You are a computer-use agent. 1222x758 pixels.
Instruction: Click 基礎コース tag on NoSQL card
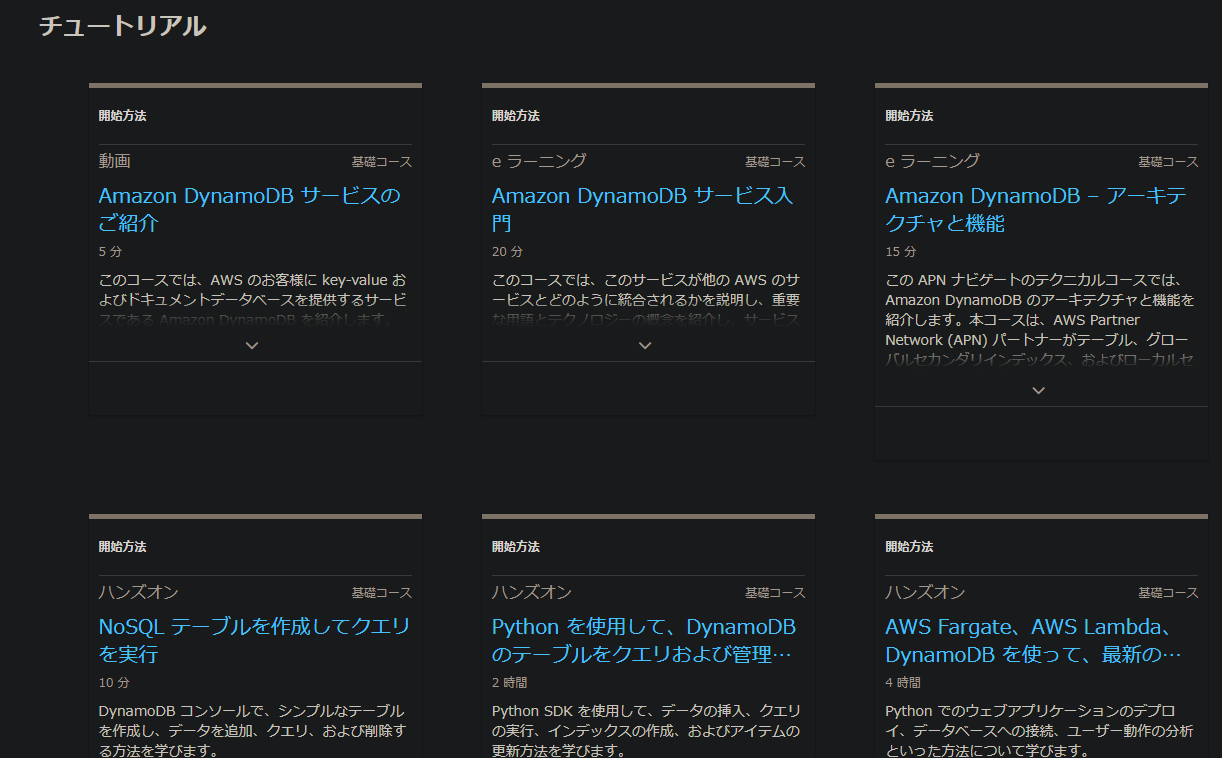click(x=381, y=593)
